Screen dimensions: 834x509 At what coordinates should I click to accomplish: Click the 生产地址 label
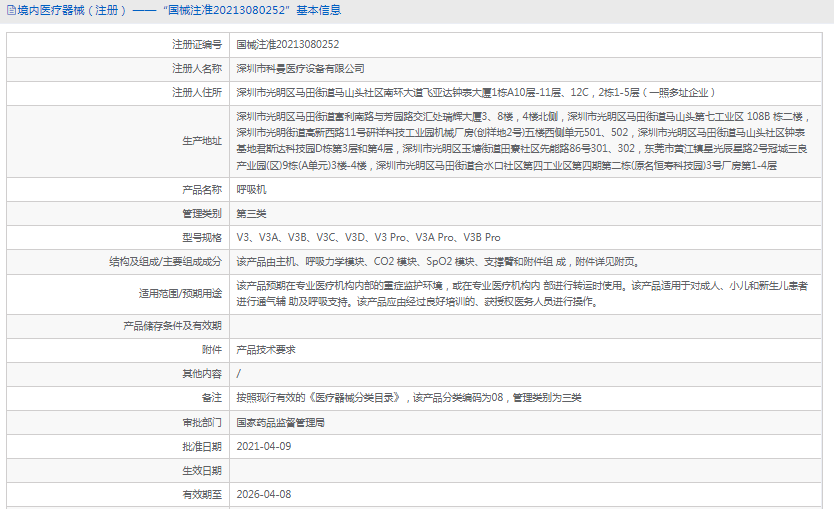(x=202, y=141)
